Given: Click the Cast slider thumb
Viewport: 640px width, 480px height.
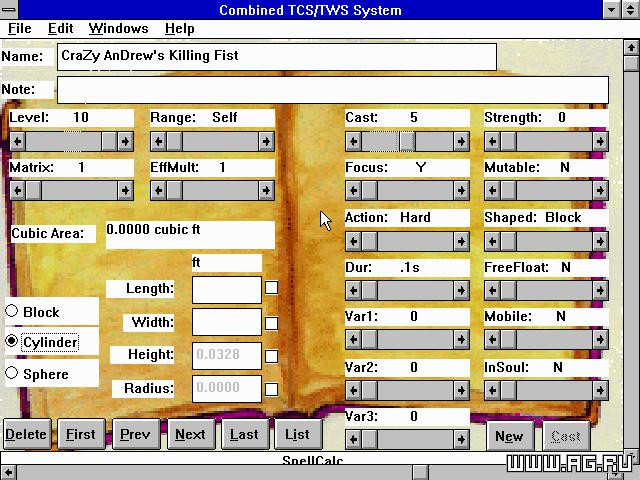Looking at the screenshot, I should coord(407,141).
